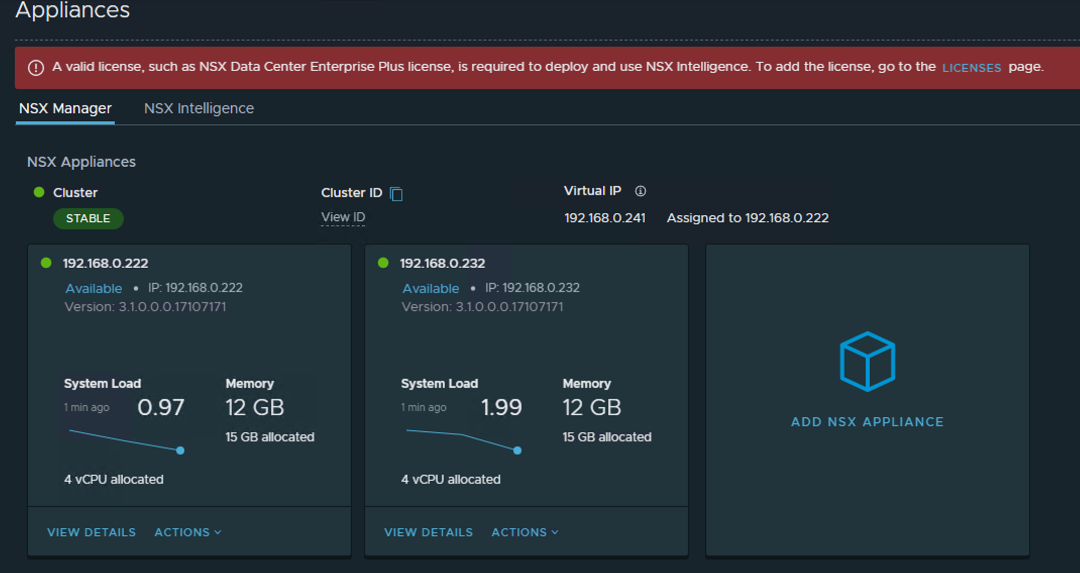The height and width of the screenshot is (573, 1080).
Task: Click the warning icon in the license banner
Action: click(36, 67)
